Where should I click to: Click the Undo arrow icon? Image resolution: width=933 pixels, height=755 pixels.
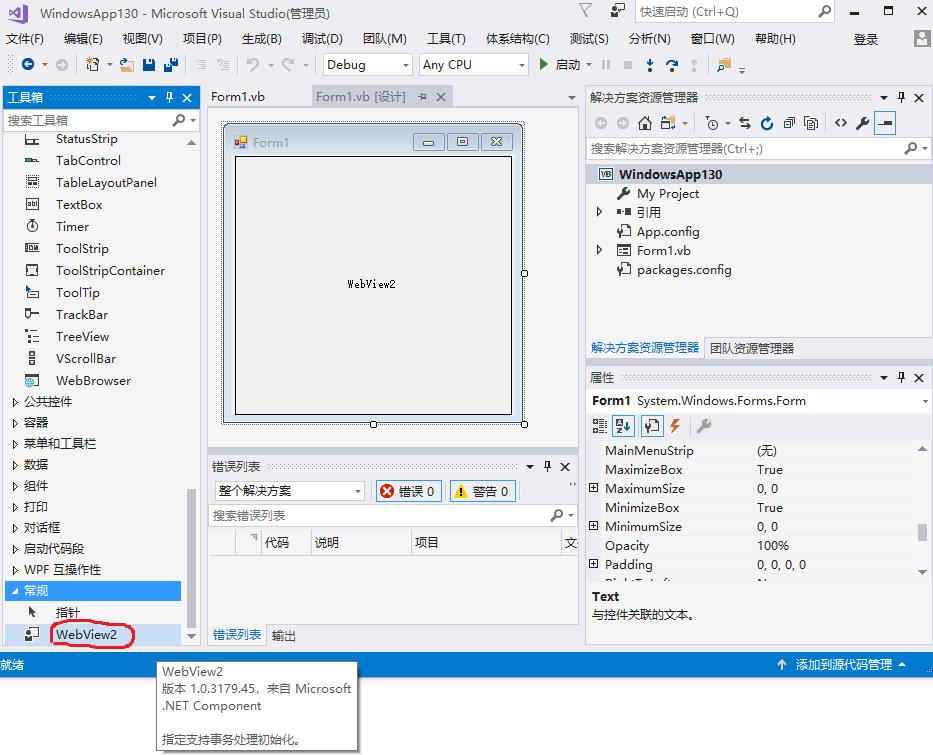253,64
